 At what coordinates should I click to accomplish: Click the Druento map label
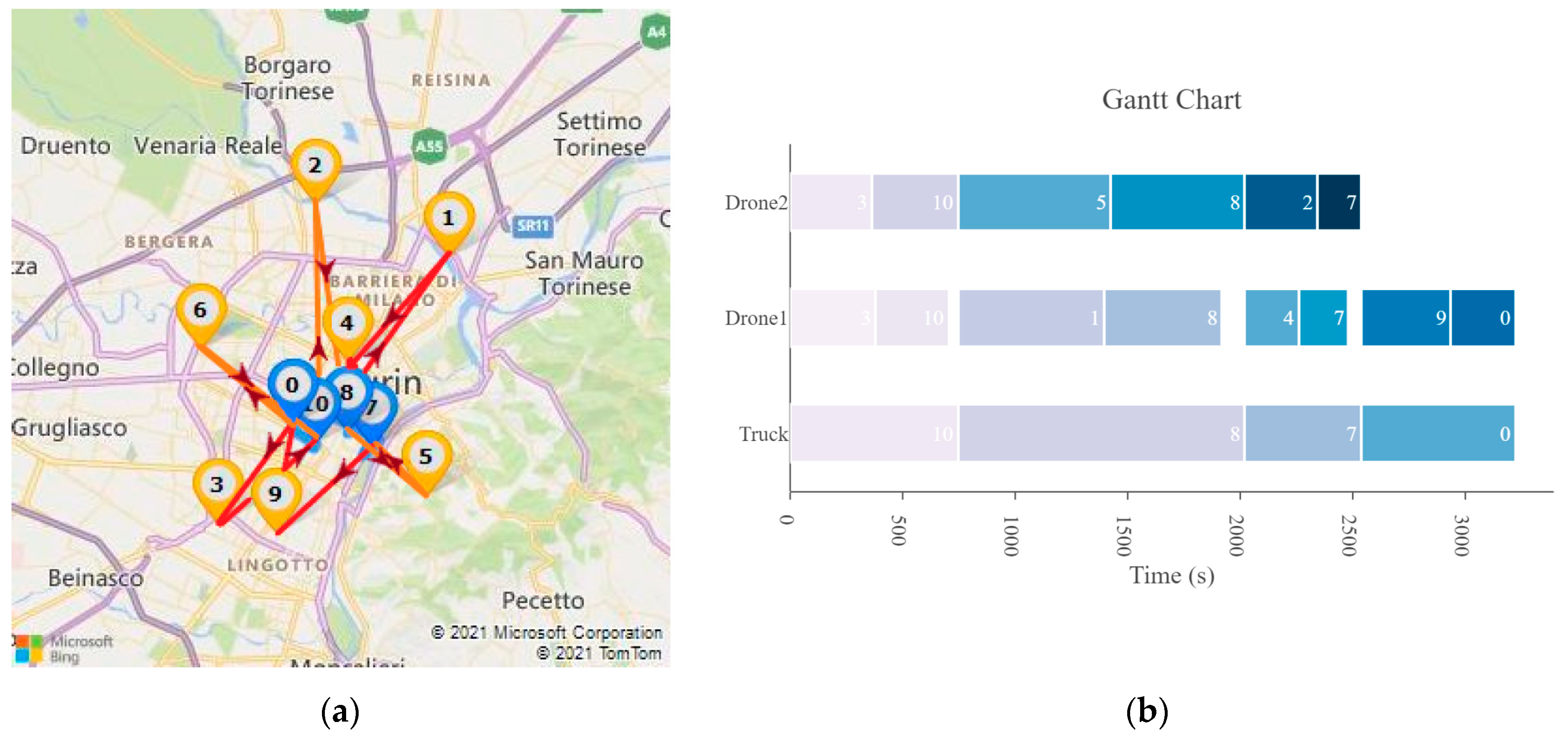pyautogui.click(x=66, y=145)
